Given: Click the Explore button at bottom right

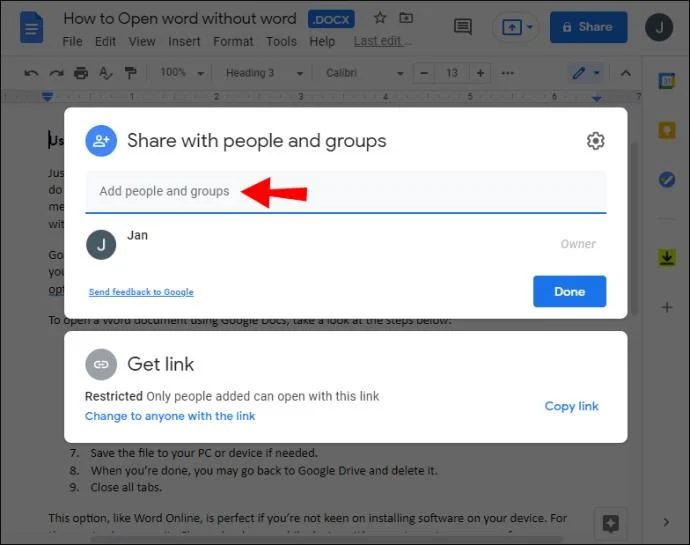Looking at the screenshot, I should pyautogui.click(x=610, y=524).
